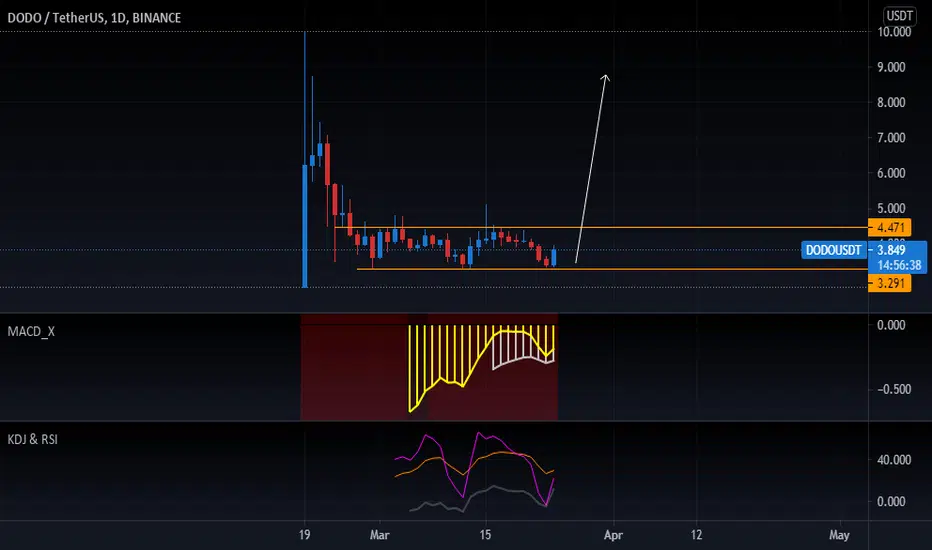Click the 9.000 price axis value
The width and height of the screenshot is (932, 550).
(x=891, y=67)
